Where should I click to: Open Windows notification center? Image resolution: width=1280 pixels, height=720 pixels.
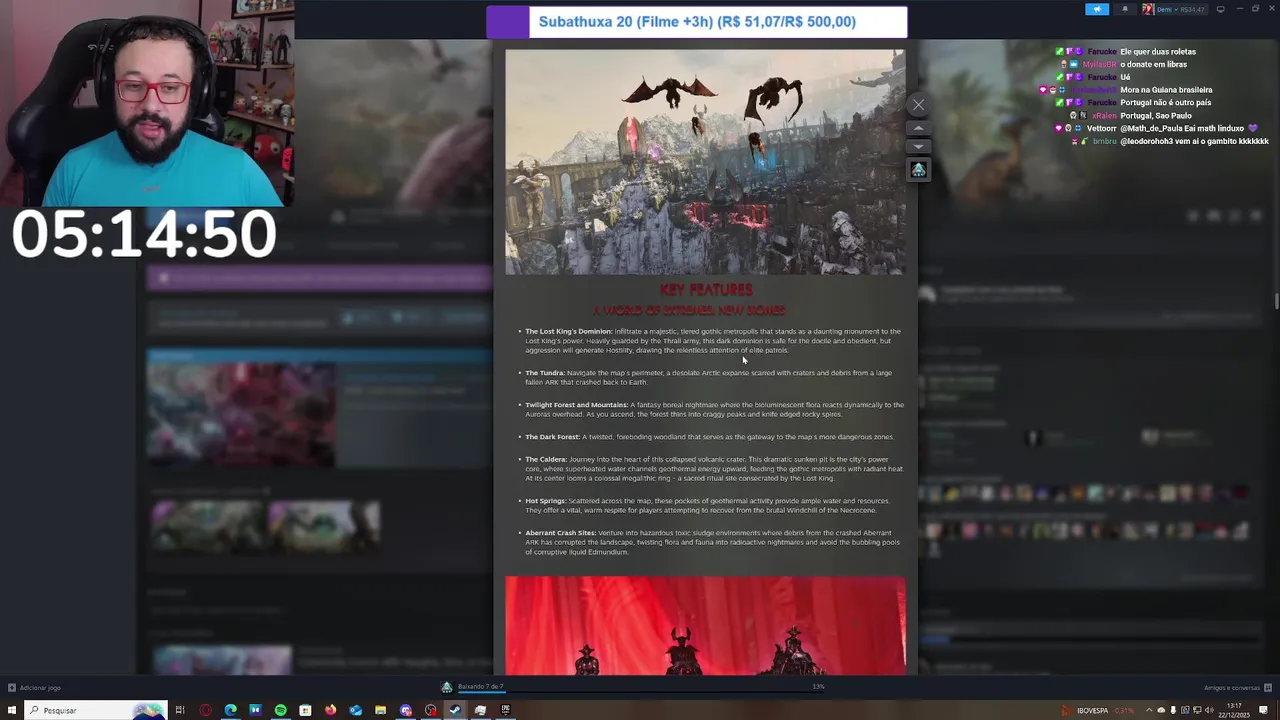coord(1264,710)
